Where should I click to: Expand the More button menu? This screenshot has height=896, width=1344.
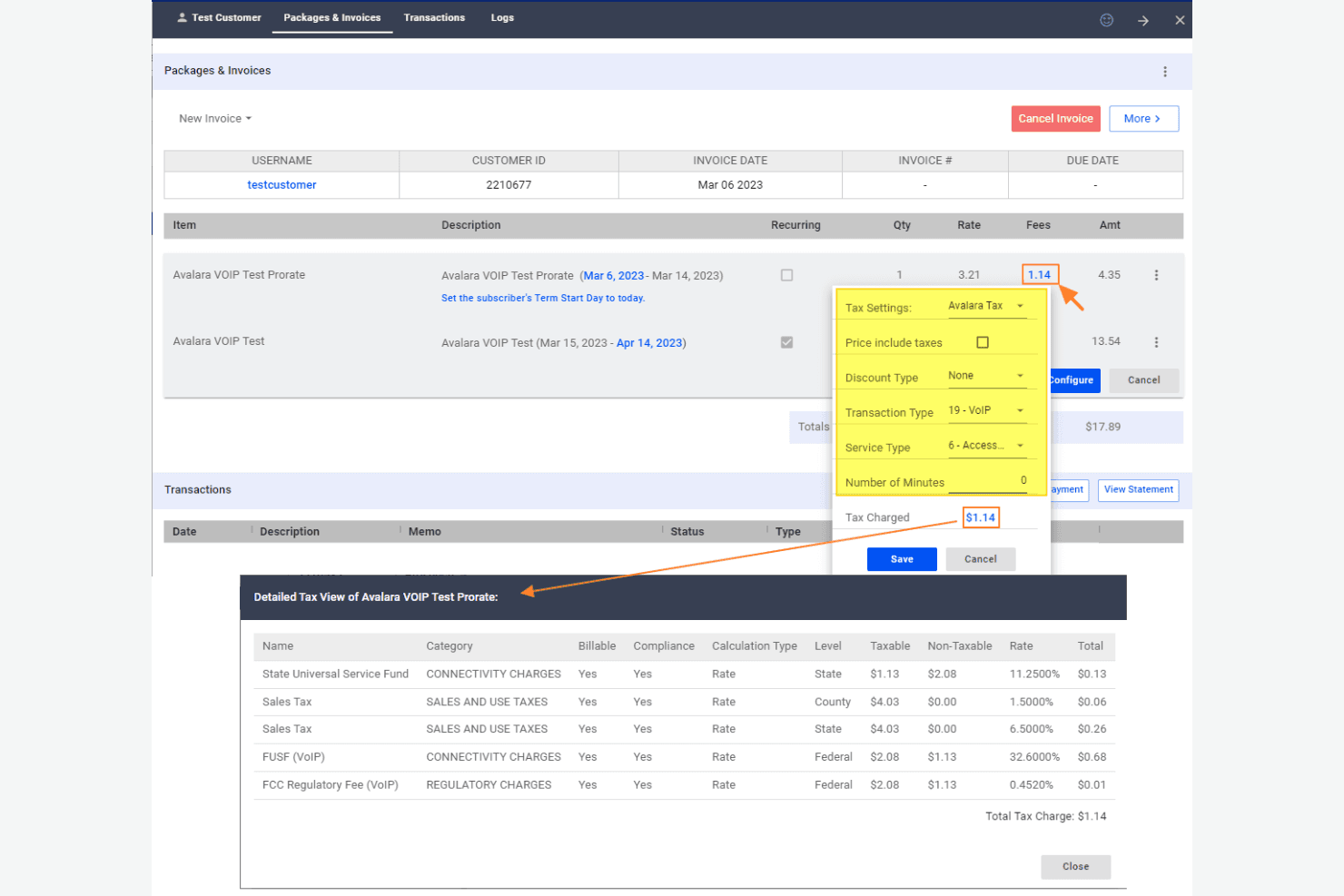coord(1143,119)
